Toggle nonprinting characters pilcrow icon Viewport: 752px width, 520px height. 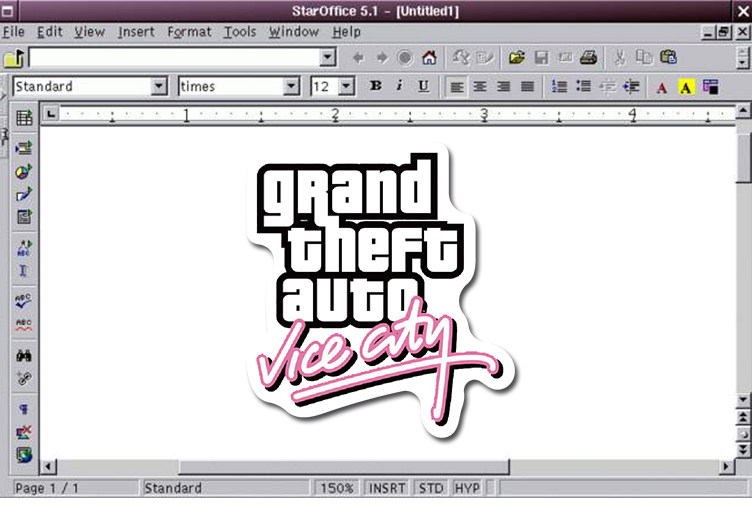(x=24, y=409)
